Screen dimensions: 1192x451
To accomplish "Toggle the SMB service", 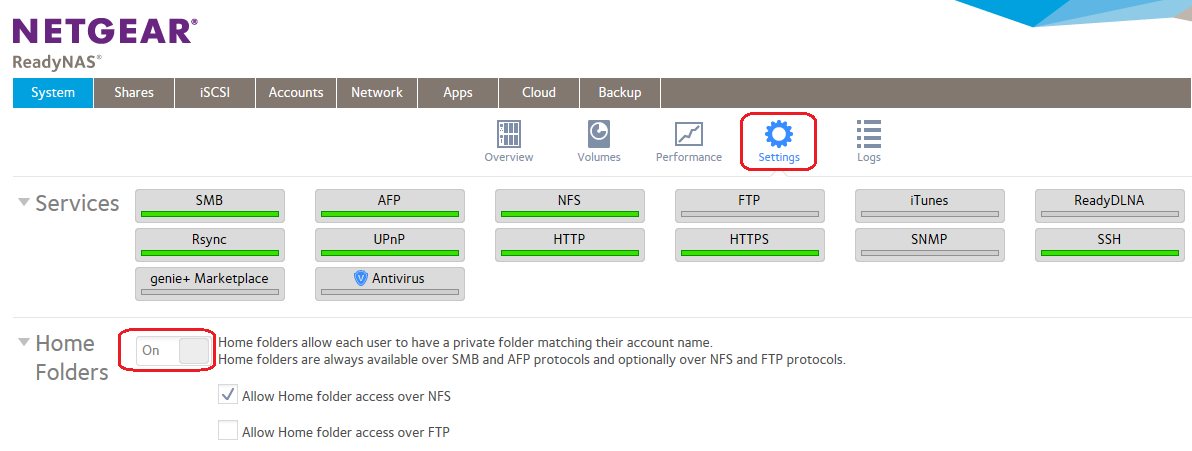I will [210, 205].
